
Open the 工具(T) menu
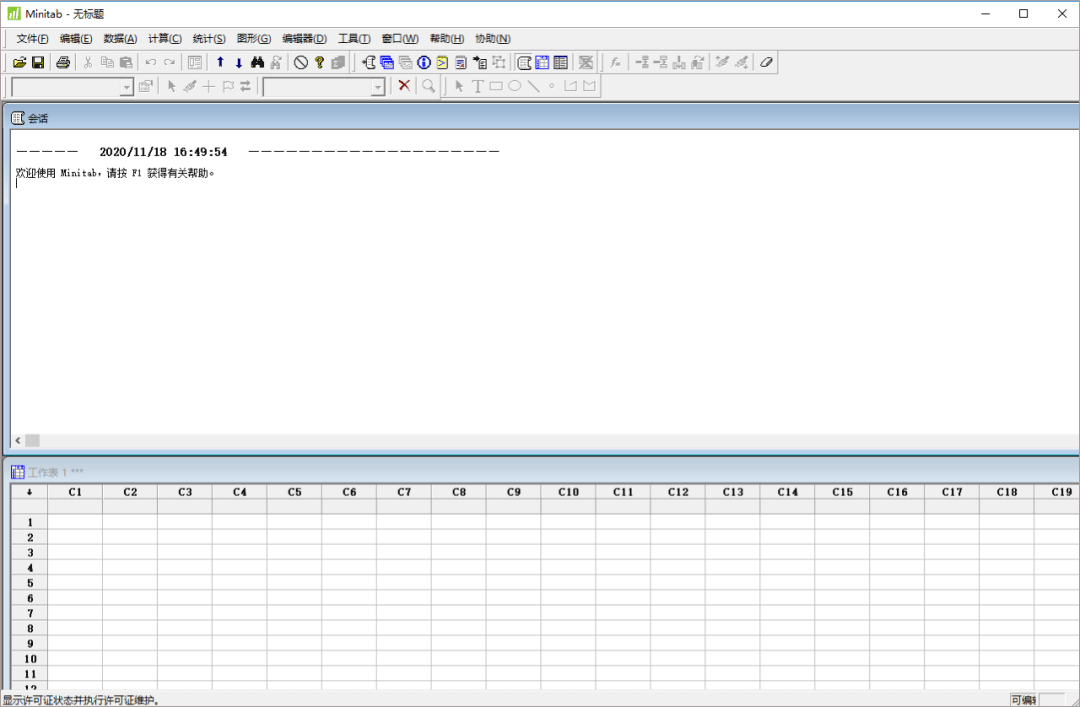354,39
